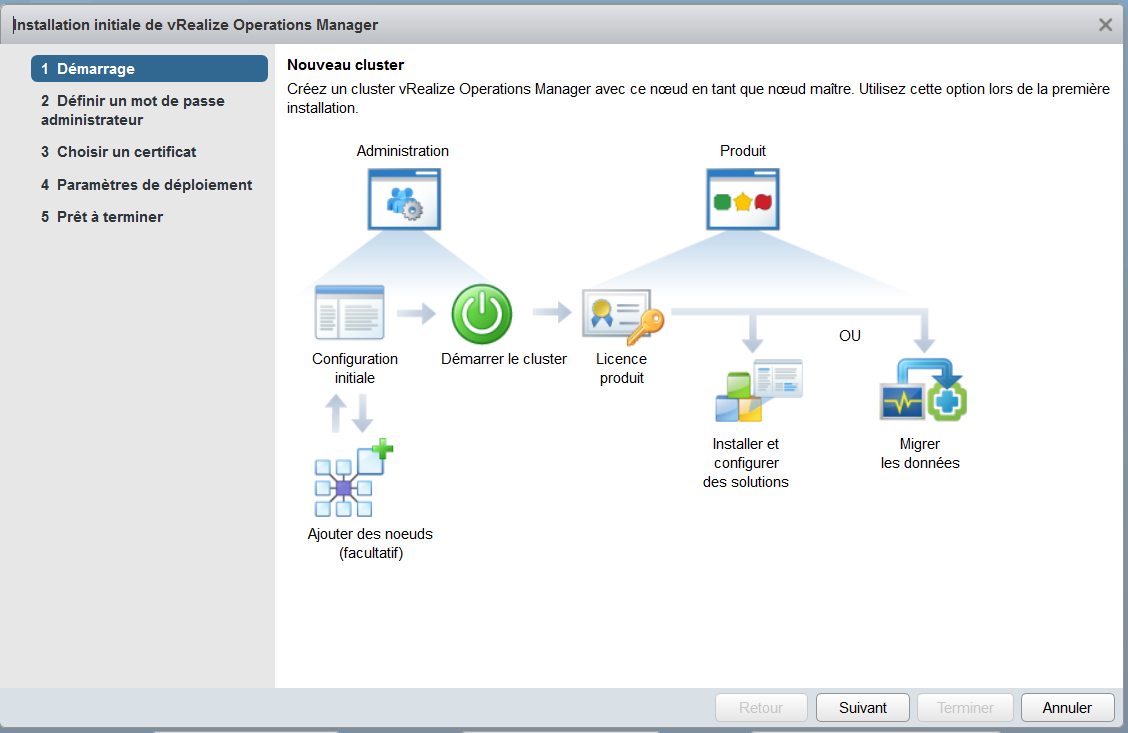Click the Licence produit key icon
Viewport: 1128px width, 733px height.
pos(623,317)
